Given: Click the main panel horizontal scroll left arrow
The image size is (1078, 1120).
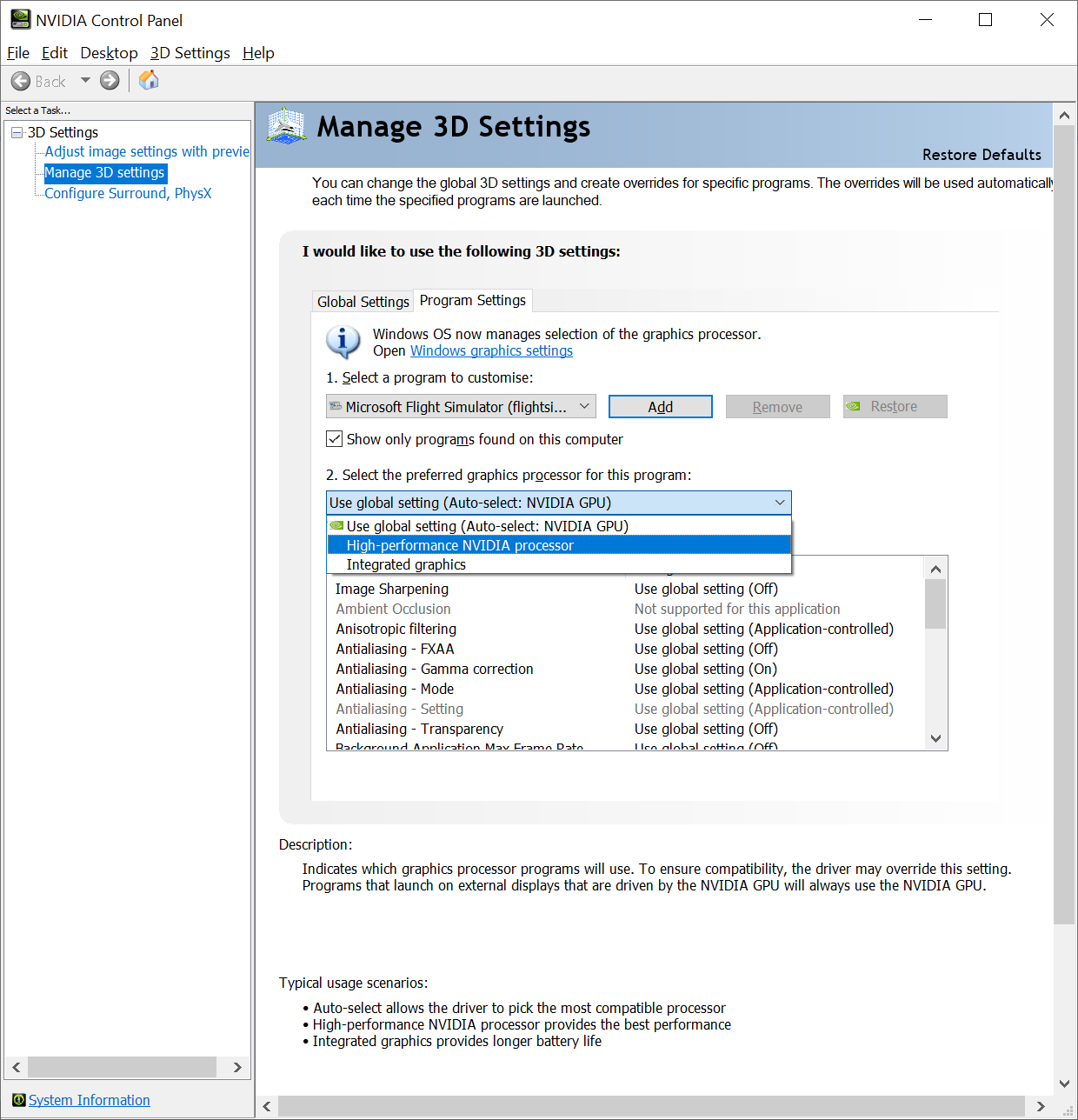Looking at the screenshot, I should pos(267,1106).
